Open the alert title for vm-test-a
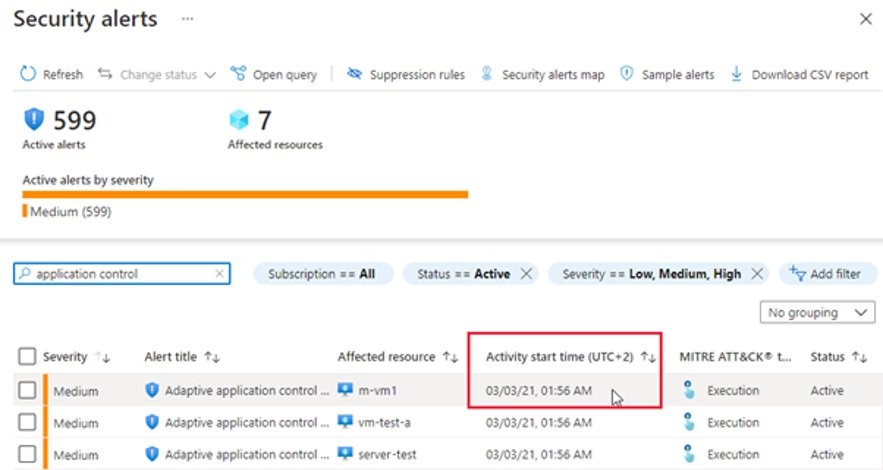The height and width of the screenshot is (470, 883). point(246,423)
